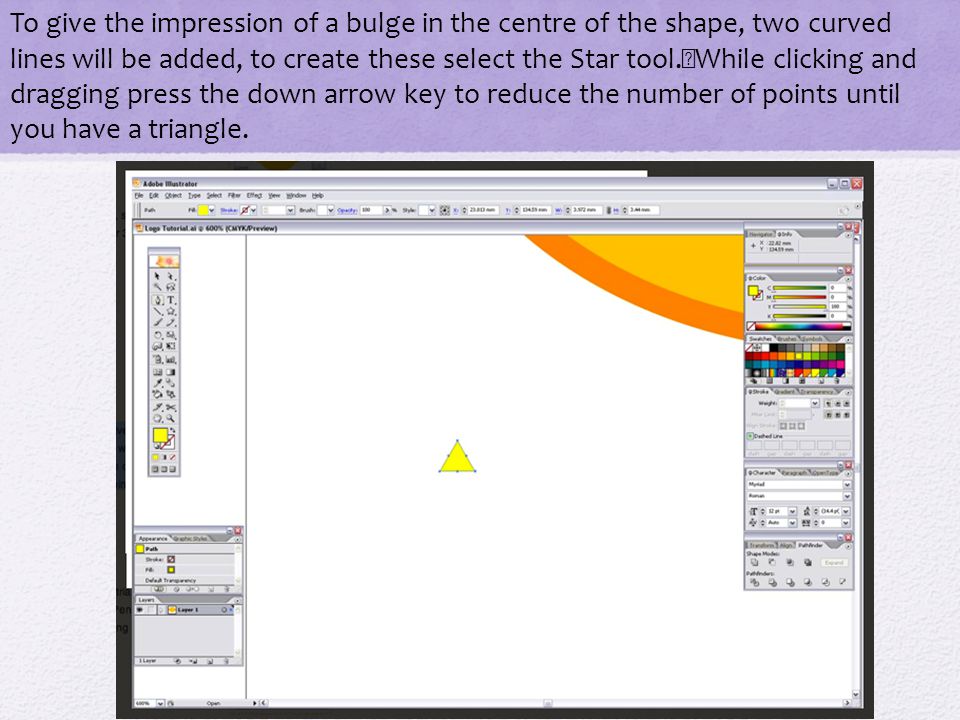This screenshot has width=960, height=720.
Task: Open the font size 12 pt dropdown
Action: (x=792, y=511)
